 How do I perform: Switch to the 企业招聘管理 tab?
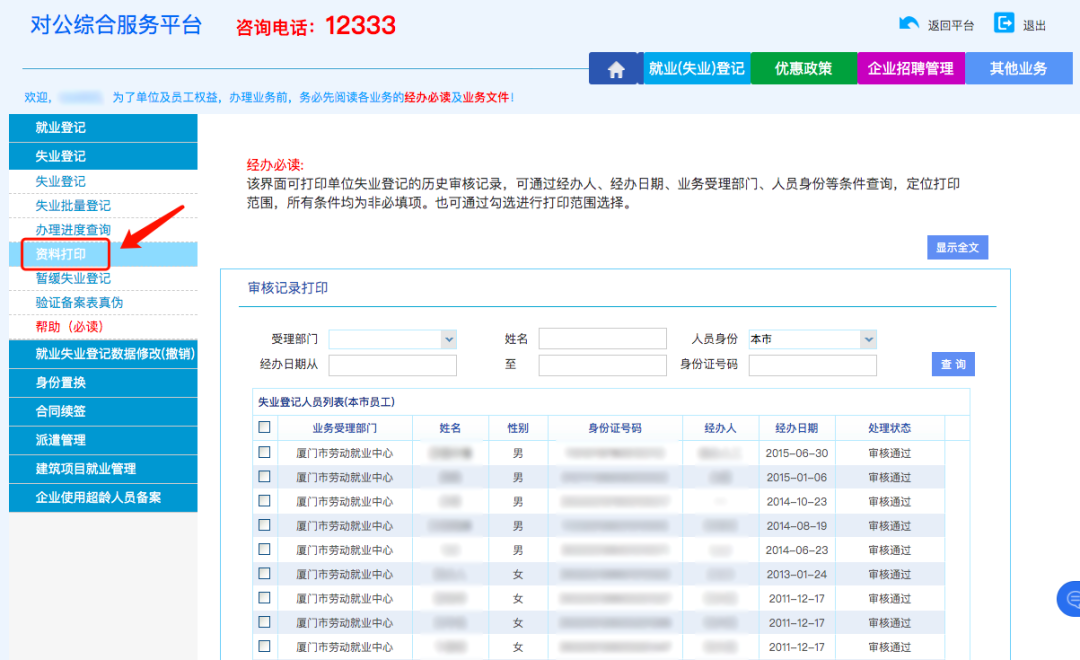(910, 69)
